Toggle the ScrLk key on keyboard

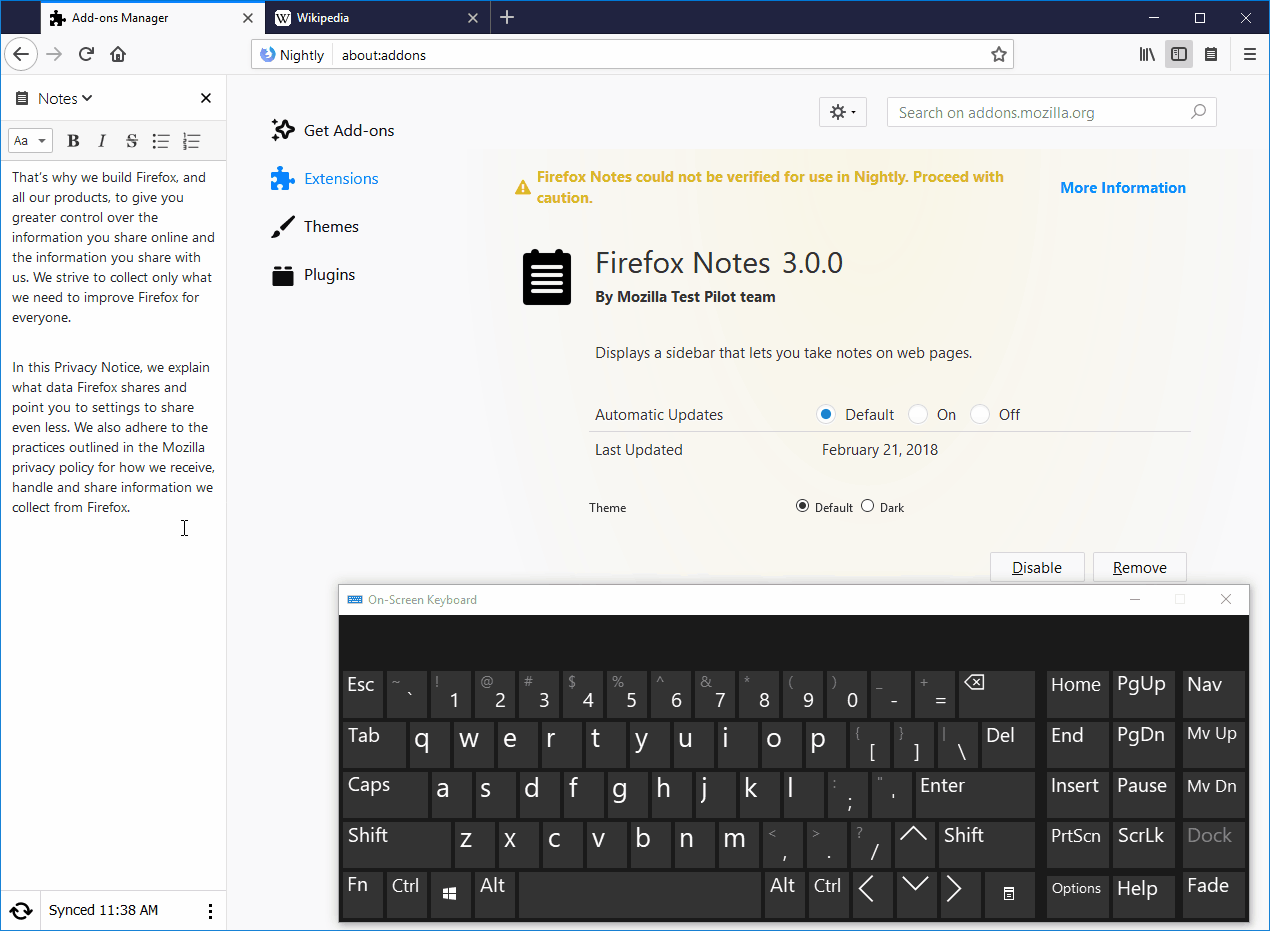point(1142,844)
